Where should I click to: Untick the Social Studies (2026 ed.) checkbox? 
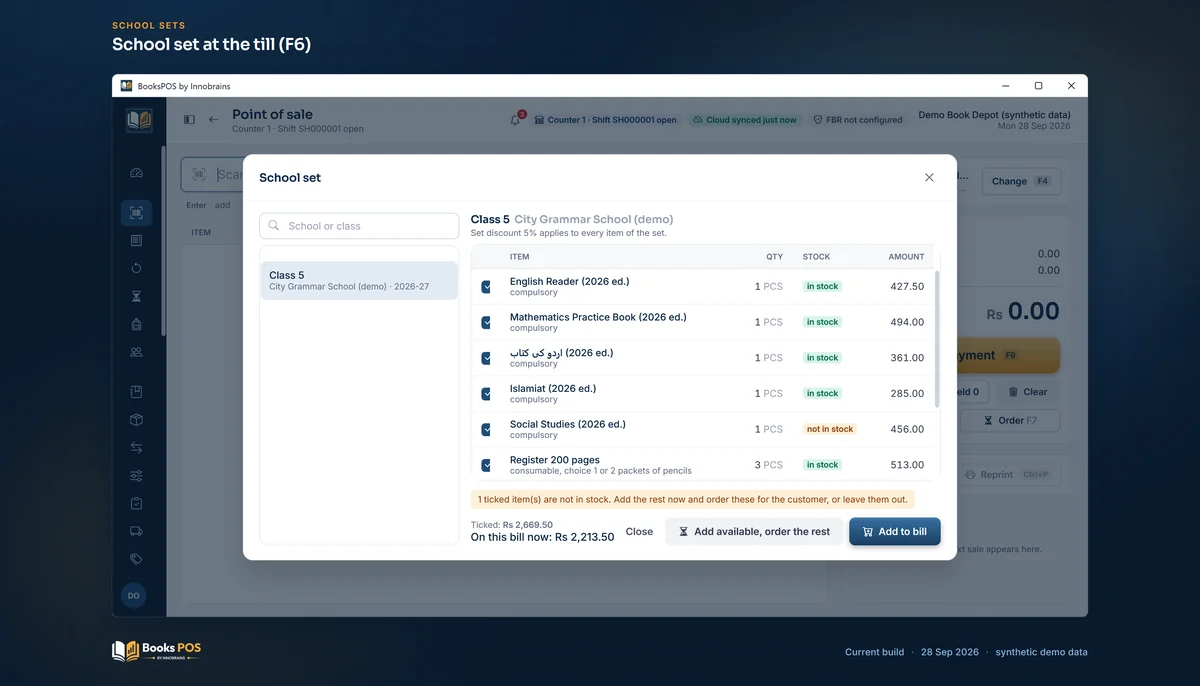(486, 429)
